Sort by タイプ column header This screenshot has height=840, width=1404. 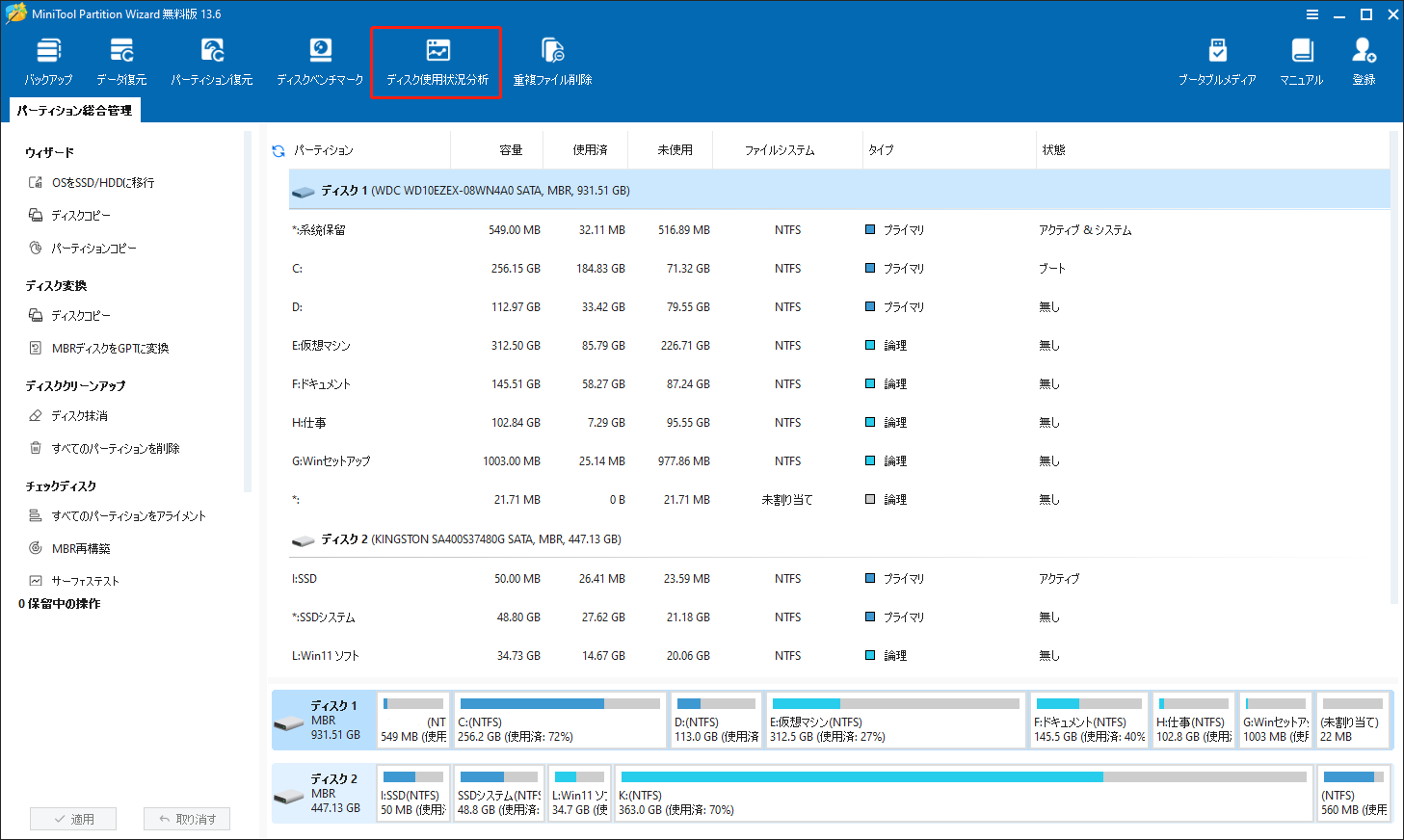(881, 150)
